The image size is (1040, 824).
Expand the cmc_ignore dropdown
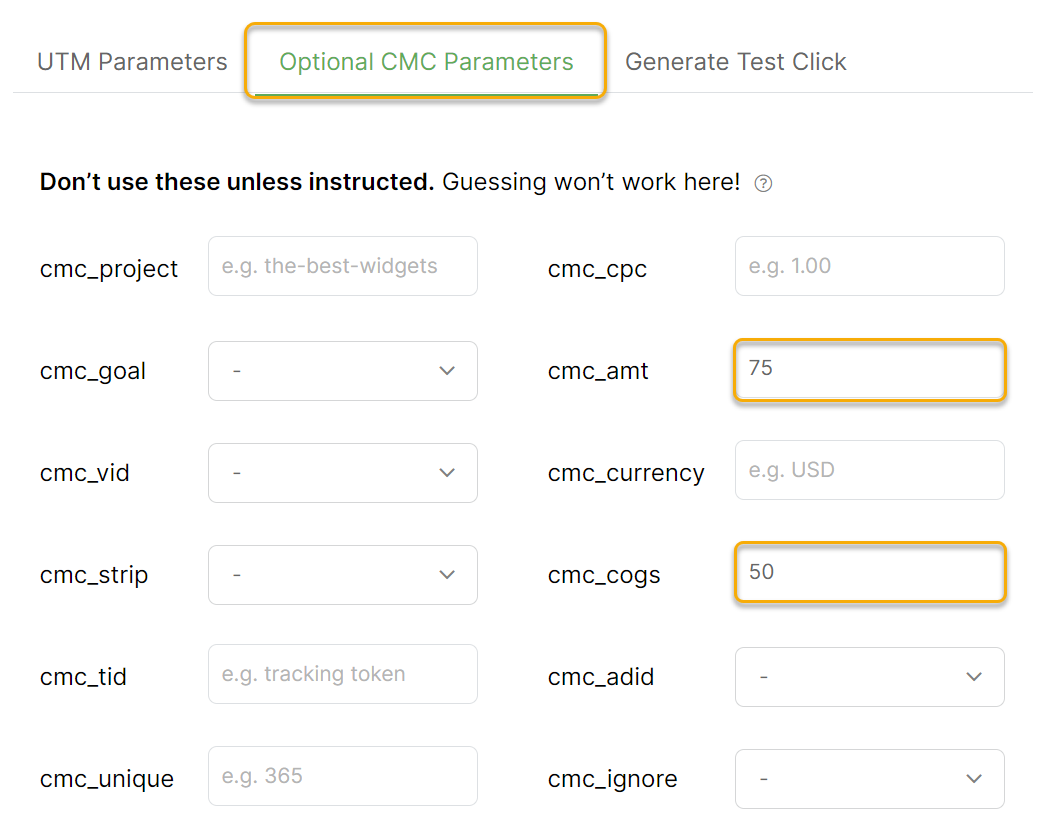pyautogui.click(x=869, y=779)
